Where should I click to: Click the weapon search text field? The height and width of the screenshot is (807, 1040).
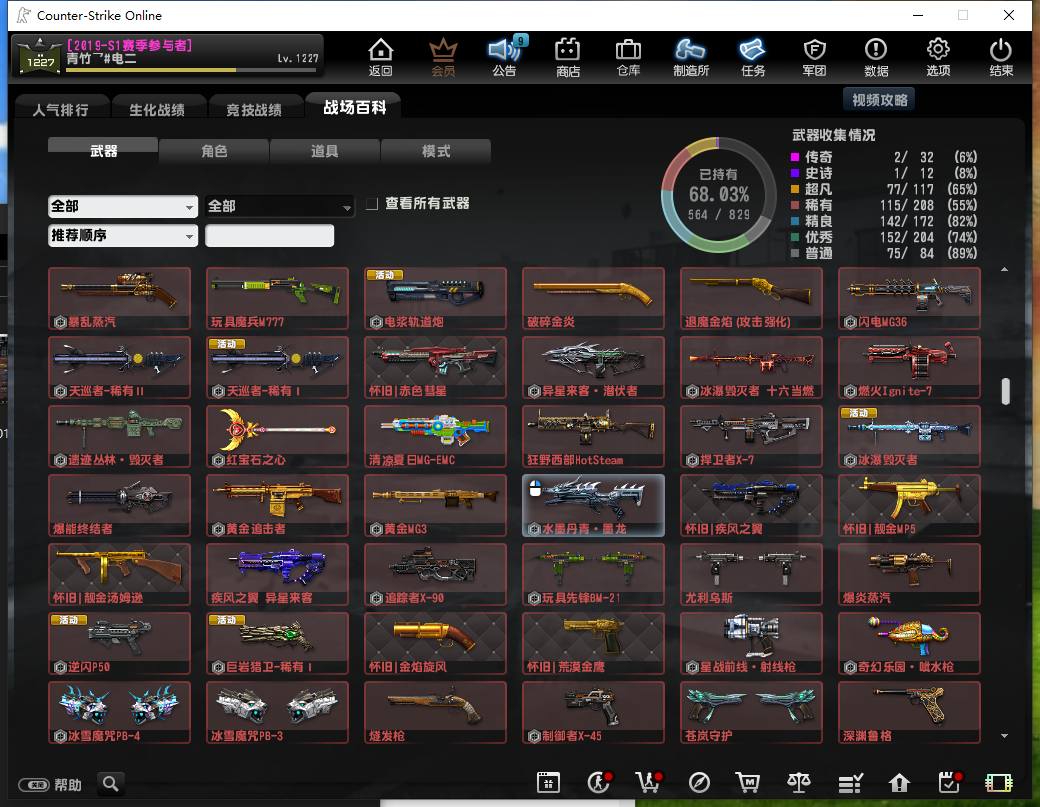(x=269, y=235)
